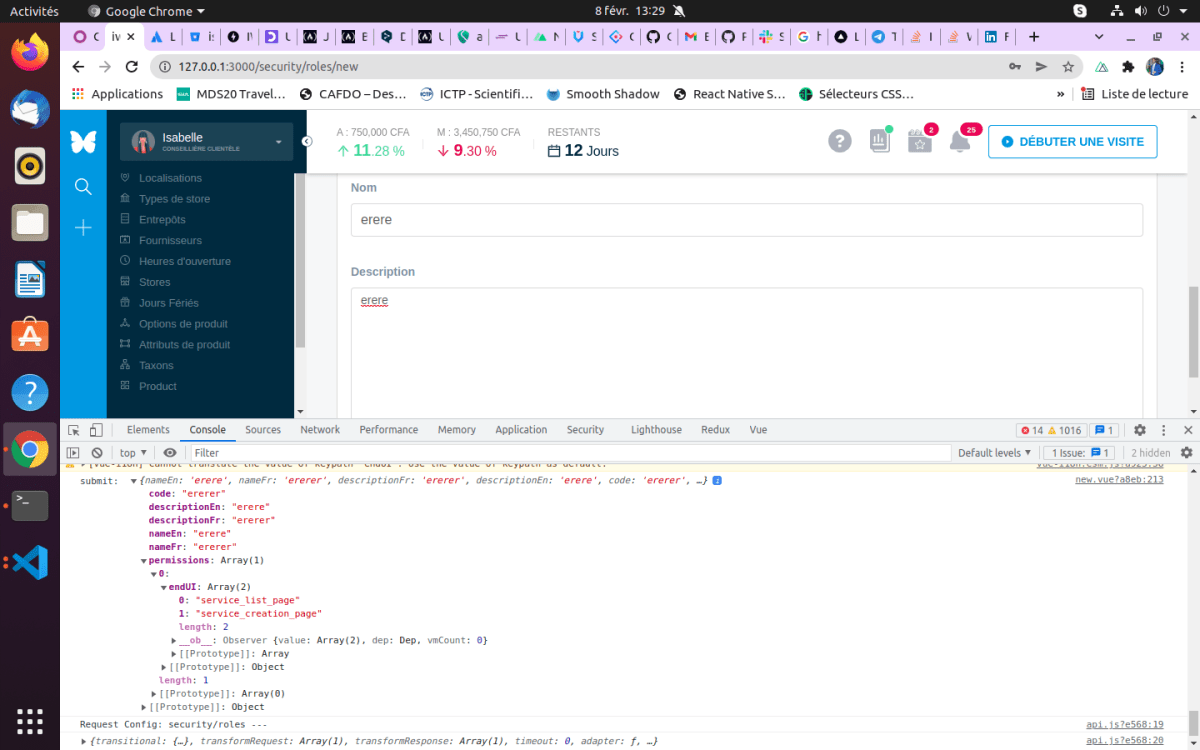1200x750 pixels.
Task: Click the sidebar scrollbar
Action: [300, 260]
